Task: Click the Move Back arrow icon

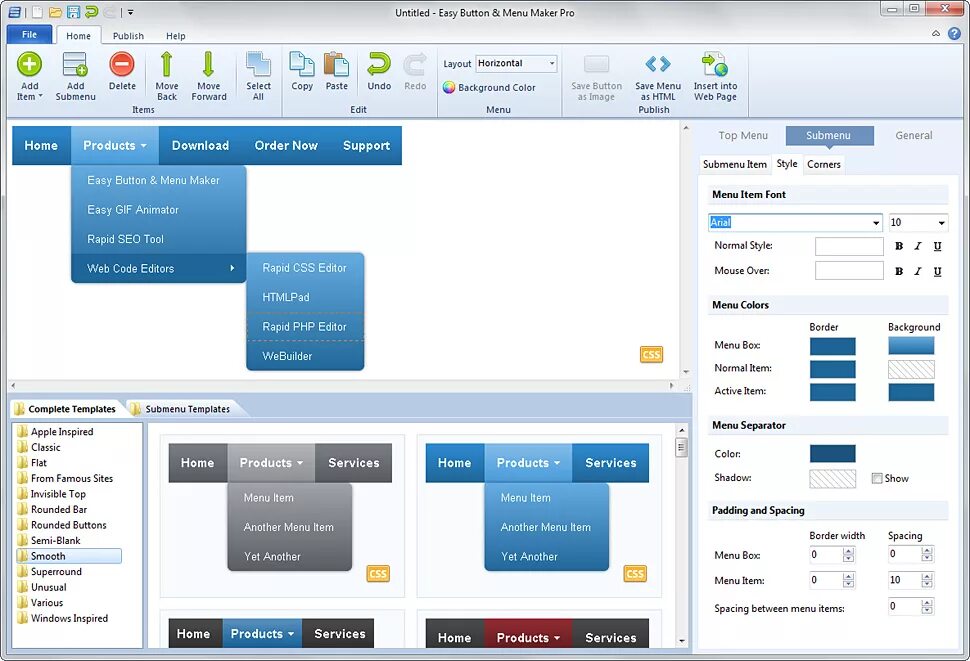Action: coord(166,64)
